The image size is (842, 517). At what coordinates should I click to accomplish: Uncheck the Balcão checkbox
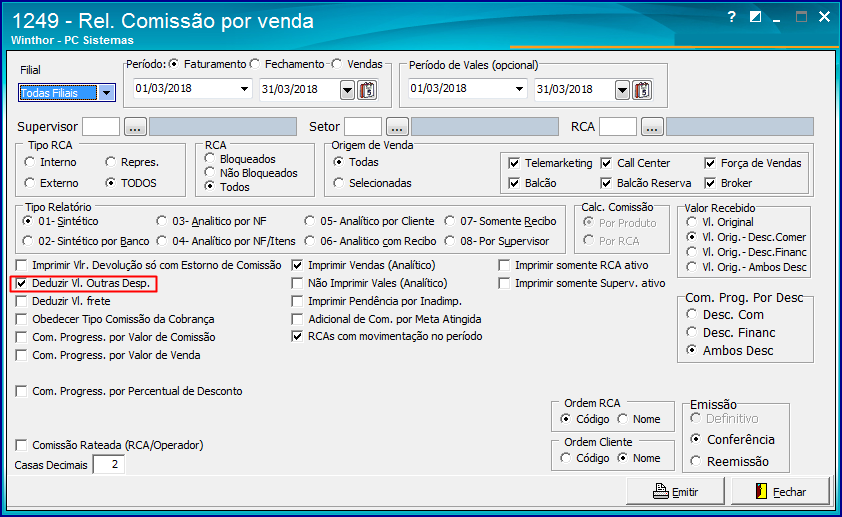coord(514,183)
